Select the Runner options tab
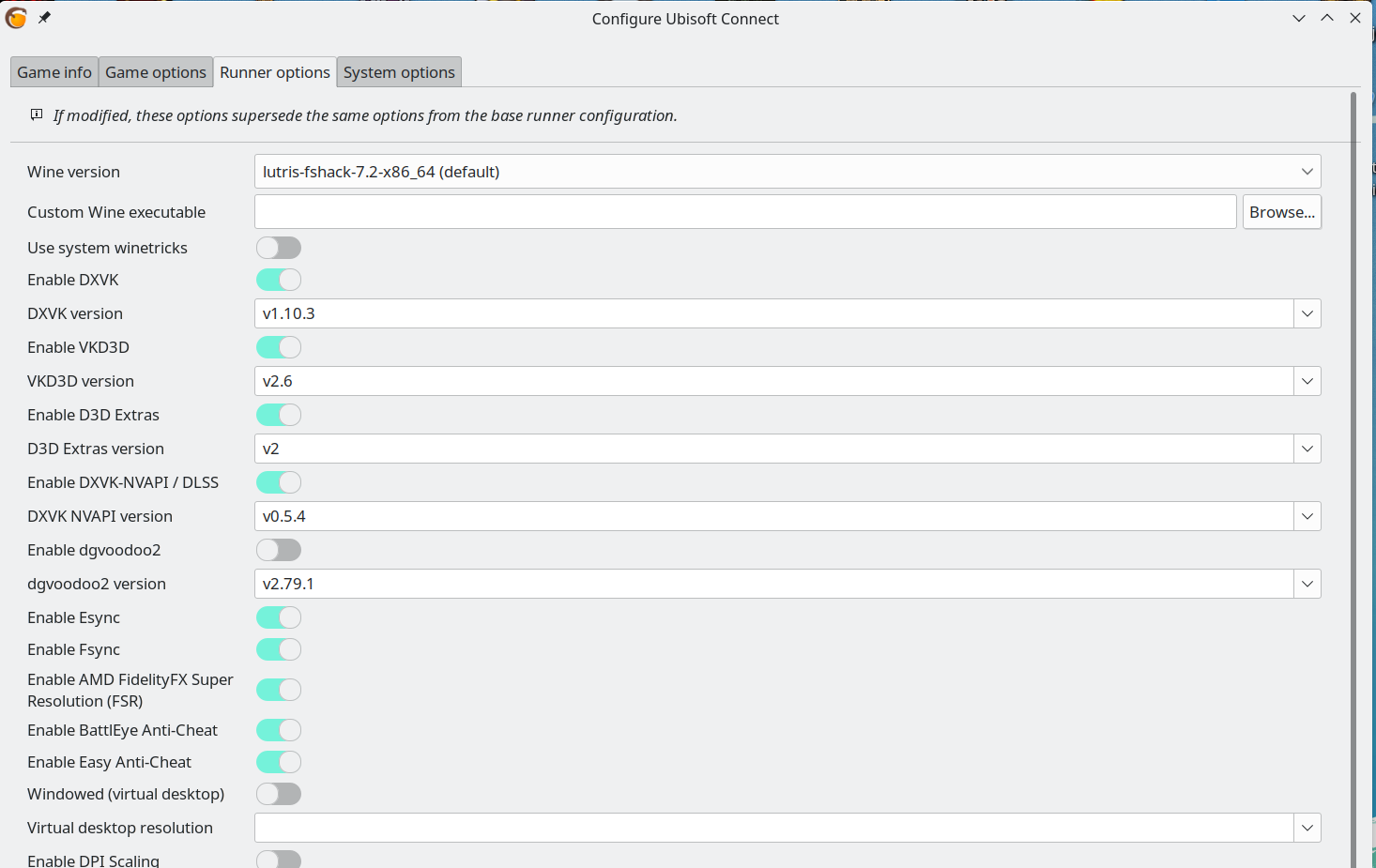 coord(275,72)
